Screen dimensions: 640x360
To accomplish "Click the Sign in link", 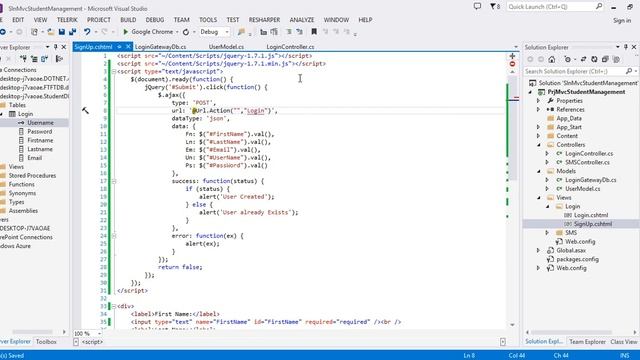I will pos(622,20).
